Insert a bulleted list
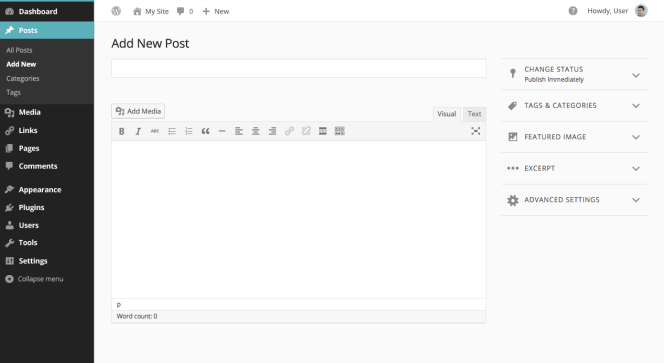Viewport: 664px width, 363px height. [x=172, y=131]
